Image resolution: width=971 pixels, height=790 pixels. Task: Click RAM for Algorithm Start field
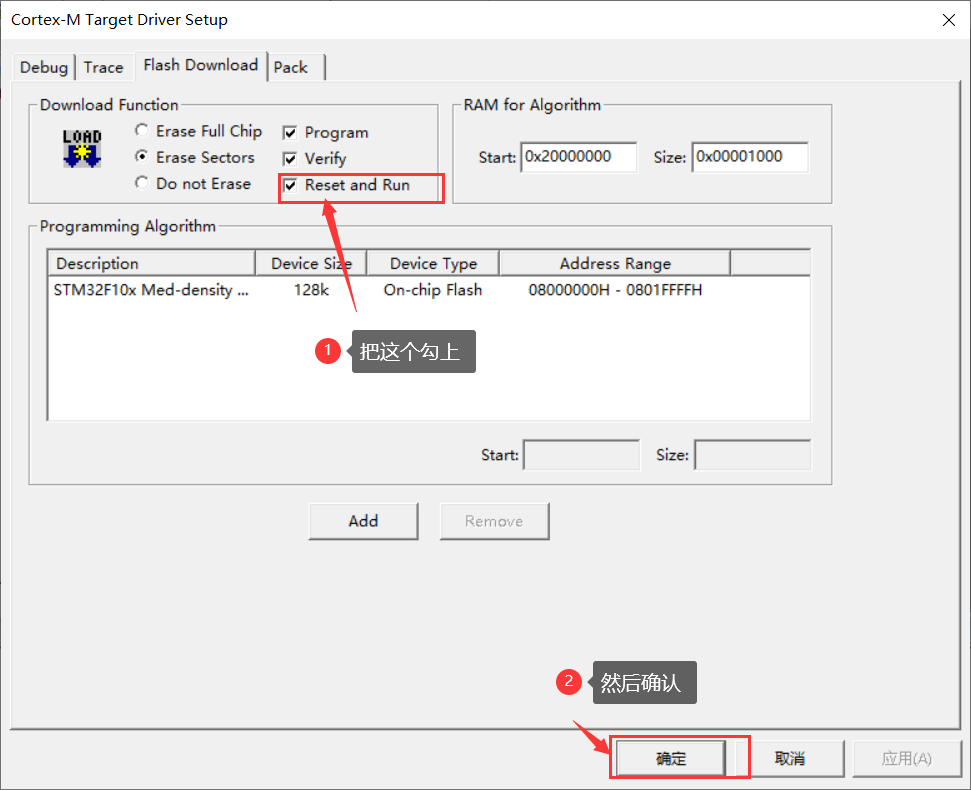pyautogui.click(x=578, y=157)
